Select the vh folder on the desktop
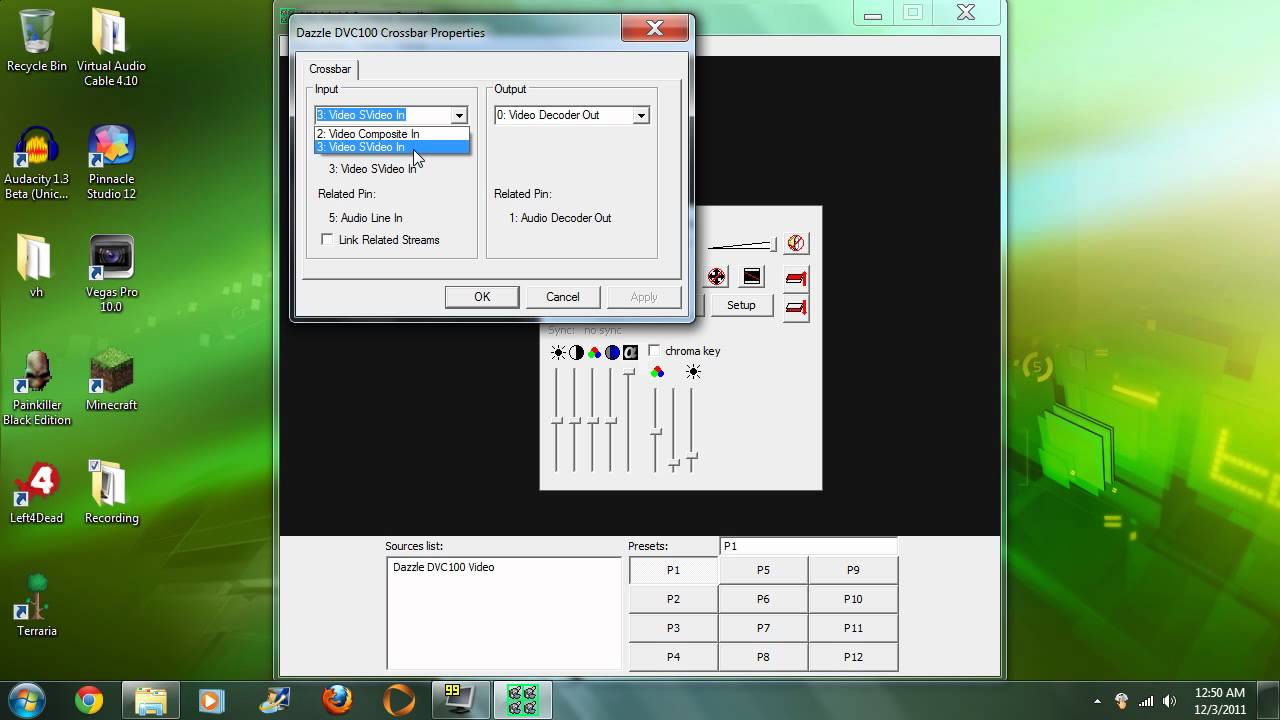This screenshot has height=720, width=1280. point(36,267)
